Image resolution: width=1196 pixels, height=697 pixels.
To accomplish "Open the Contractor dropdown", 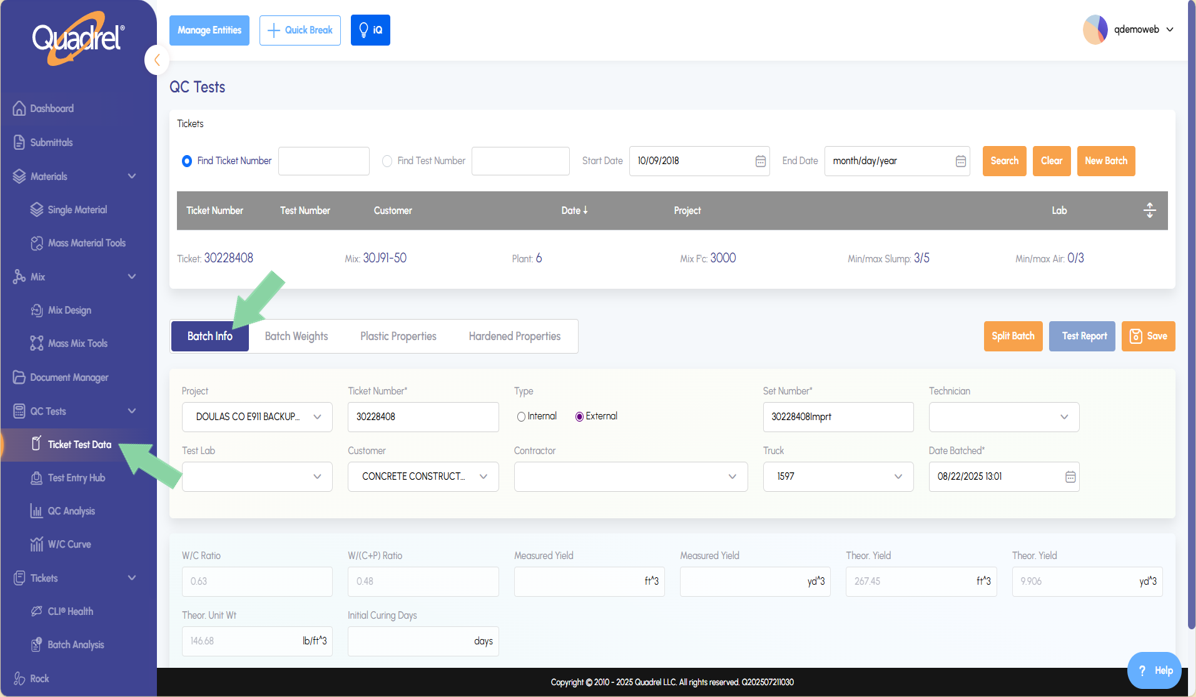I will click(631, 477).
